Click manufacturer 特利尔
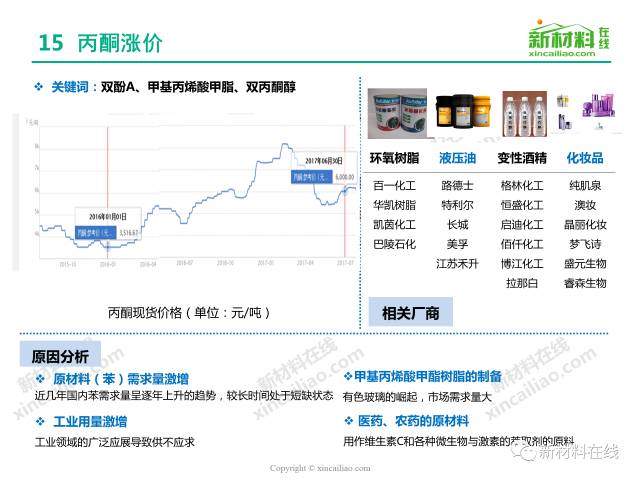The width and height of the screenshot is (640, 480). [x=457, y=205]
